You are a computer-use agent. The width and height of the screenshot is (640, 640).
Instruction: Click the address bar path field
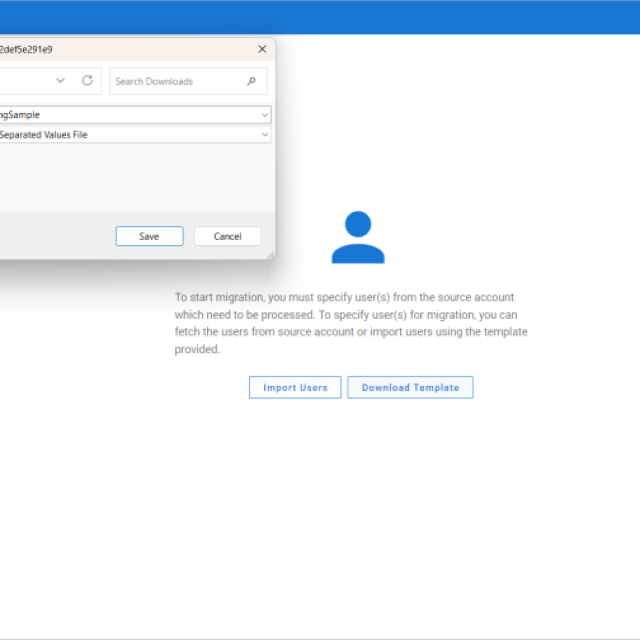pos(25,81)
